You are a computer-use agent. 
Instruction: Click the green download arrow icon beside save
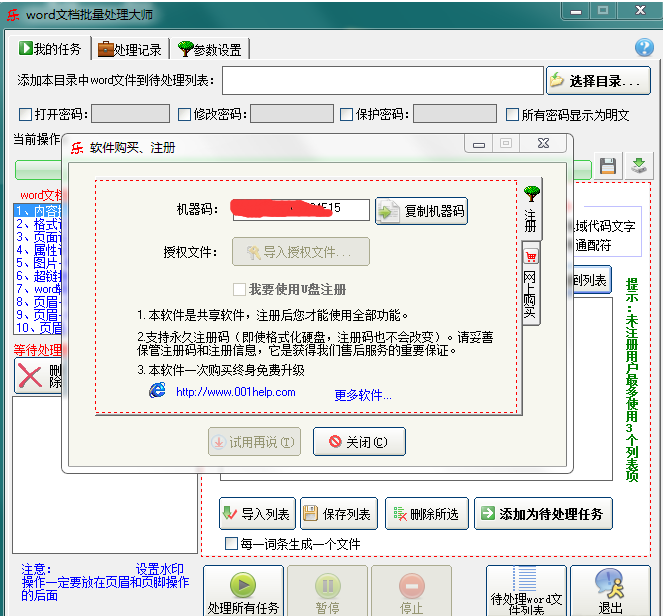(639, 166)
